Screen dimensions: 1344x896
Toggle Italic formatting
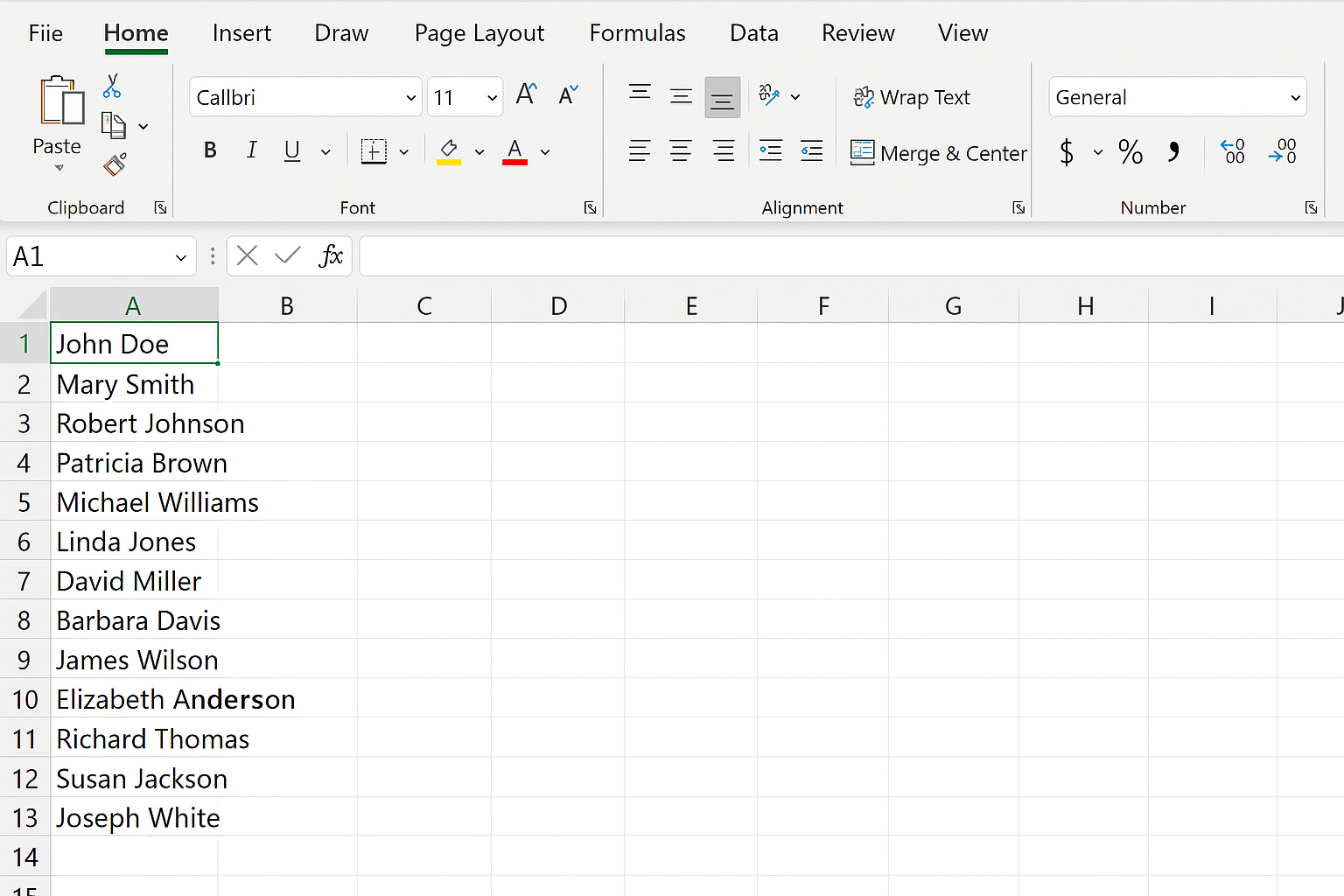tap(252, 150)
